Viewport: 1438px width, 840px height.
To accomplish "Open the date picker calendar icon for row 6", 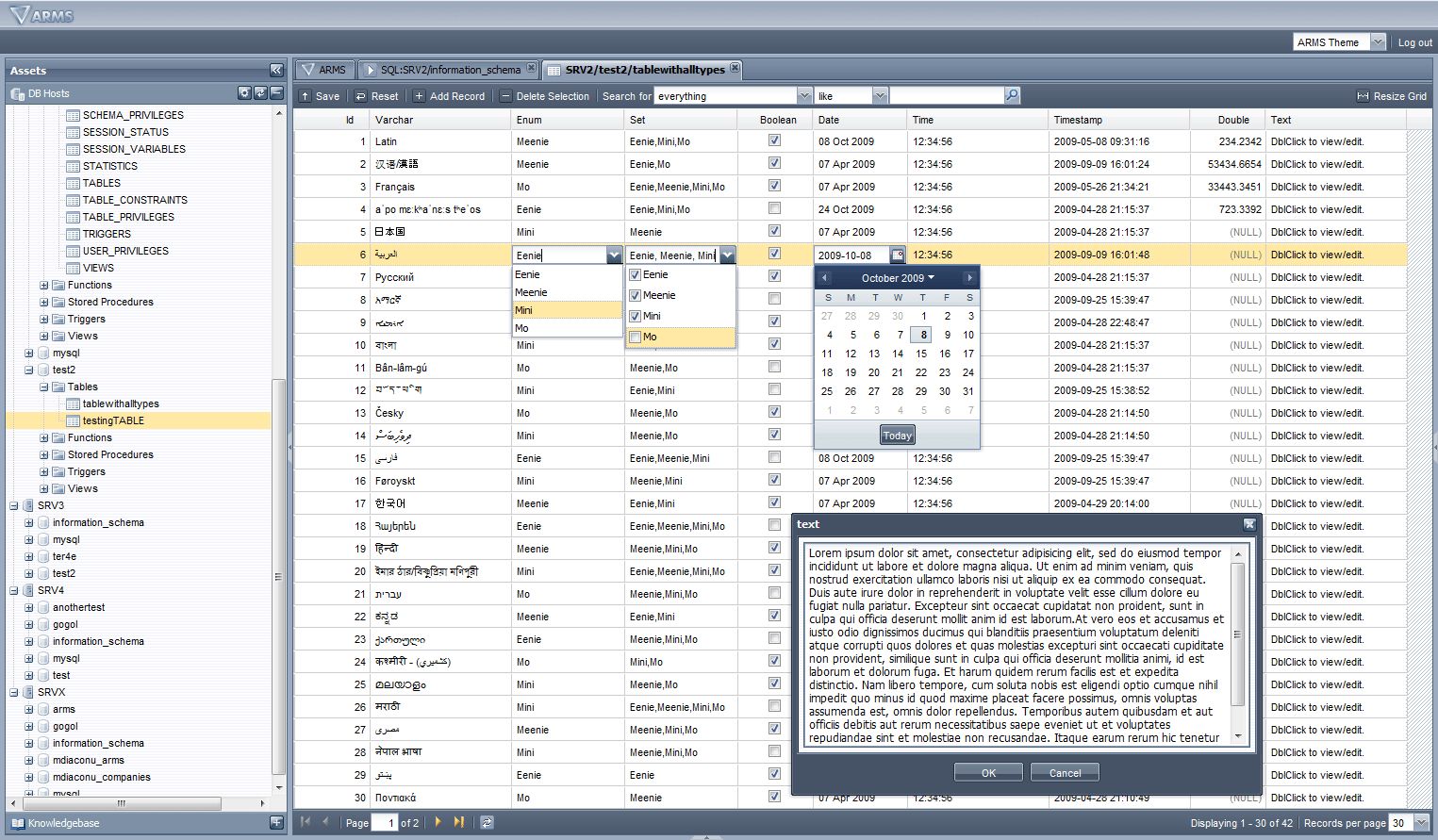I will (897, 255).
